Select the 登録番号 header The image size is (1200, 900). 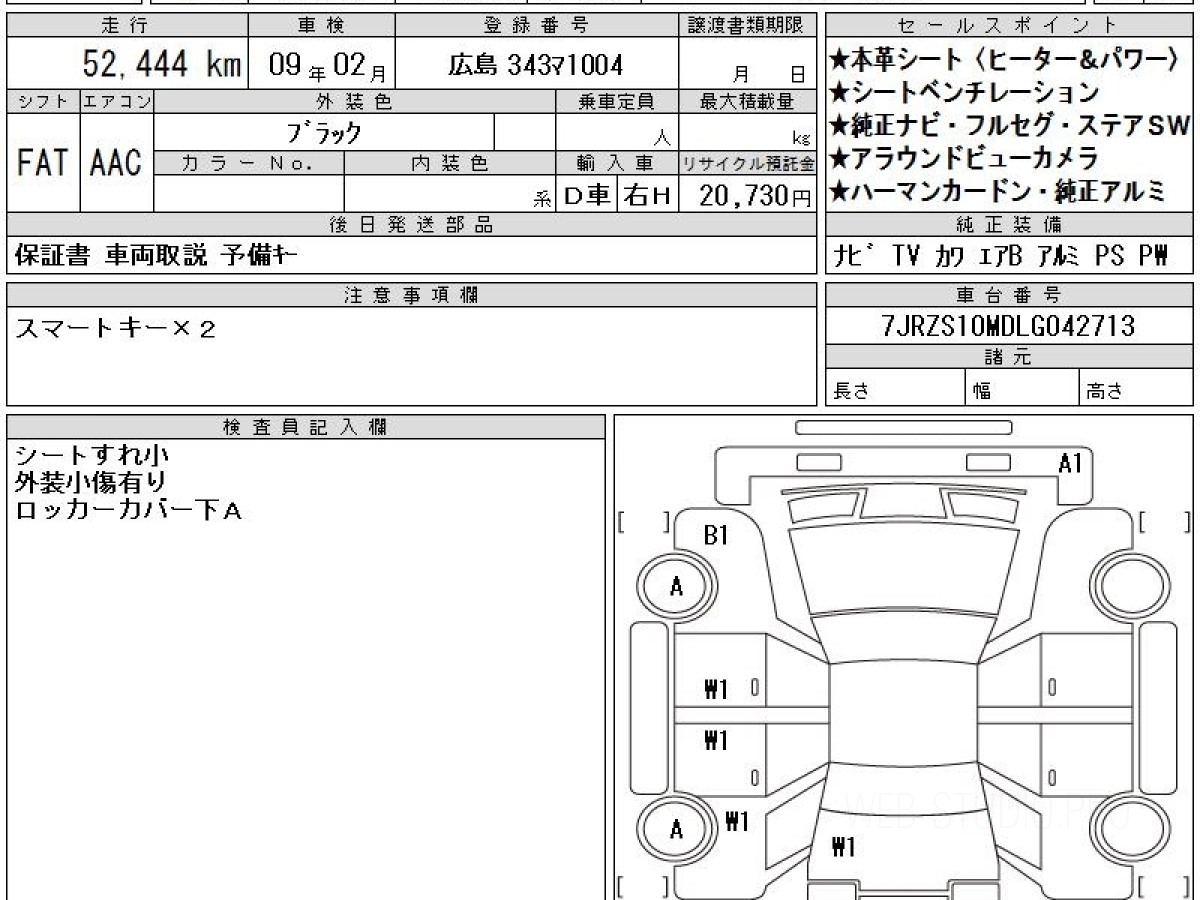pos(537,25)
